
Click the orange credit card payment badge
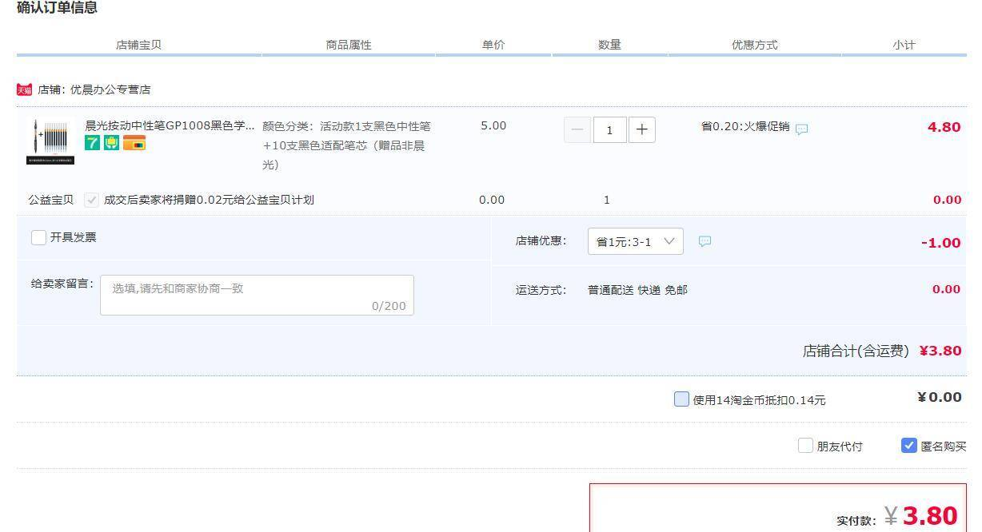click(x=134, y=144)
